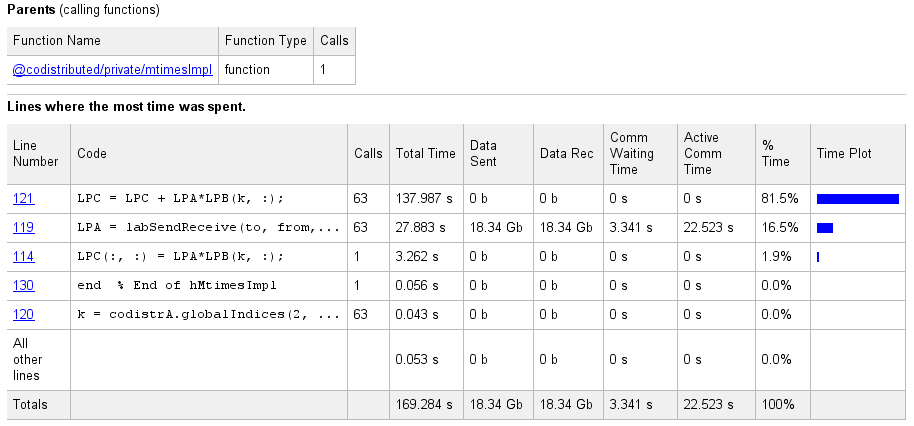Click the Data Sent column header
The width and height of the screenshot is (914, 426).
coord(483,154)
